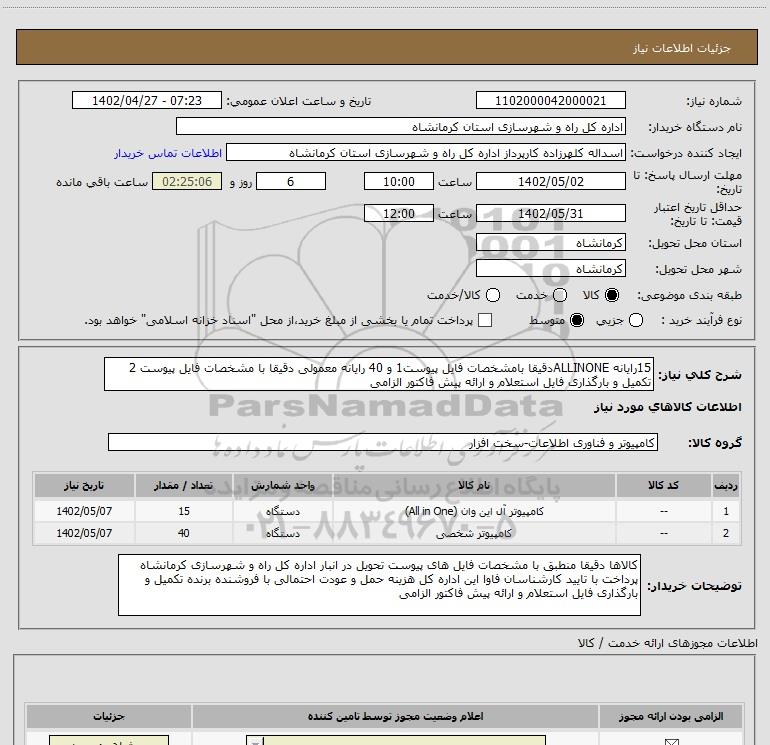Click the request creator name field
770x745 pixels.
tap(426, 152)
